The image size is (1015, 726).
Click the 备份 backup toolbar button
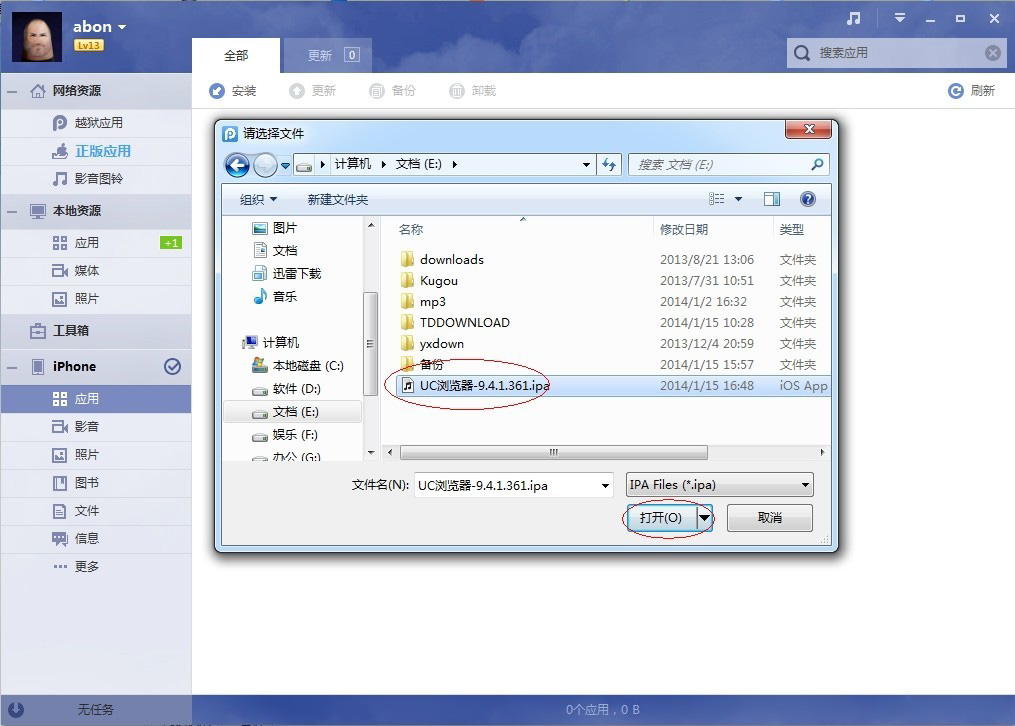392,91
